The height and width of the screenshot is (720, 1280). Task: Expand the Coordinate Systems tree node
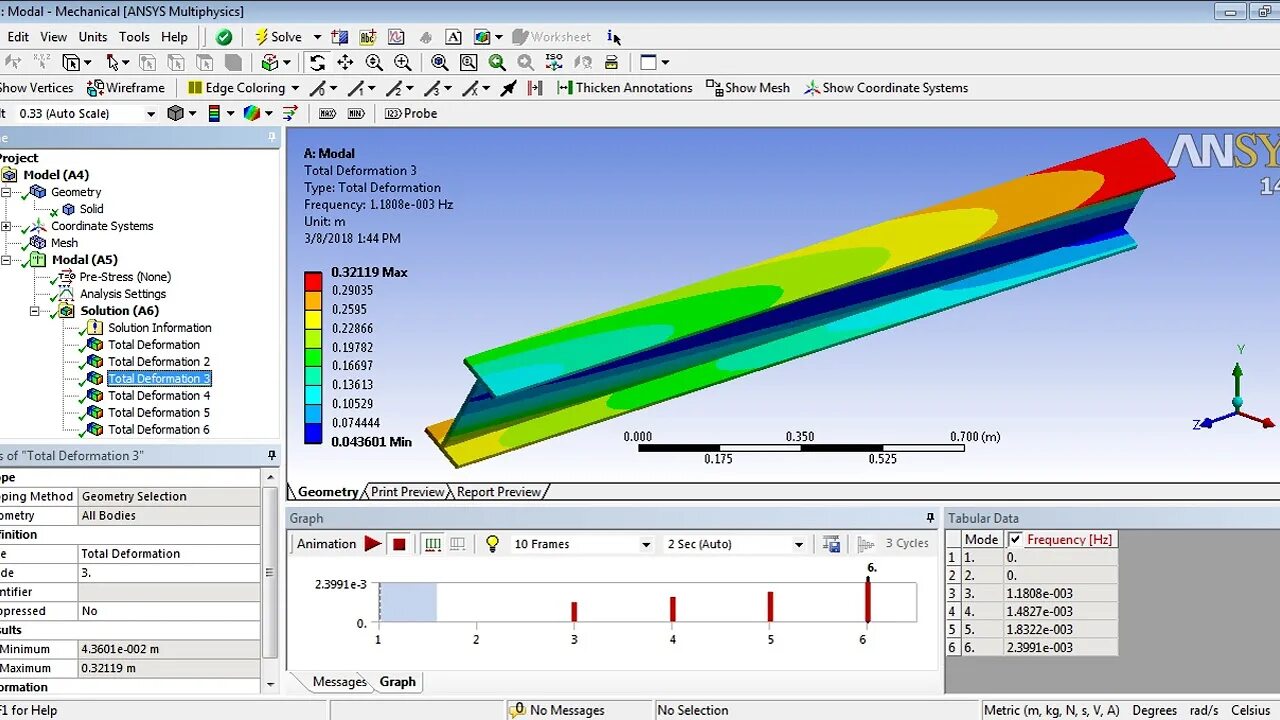[6, 226]
